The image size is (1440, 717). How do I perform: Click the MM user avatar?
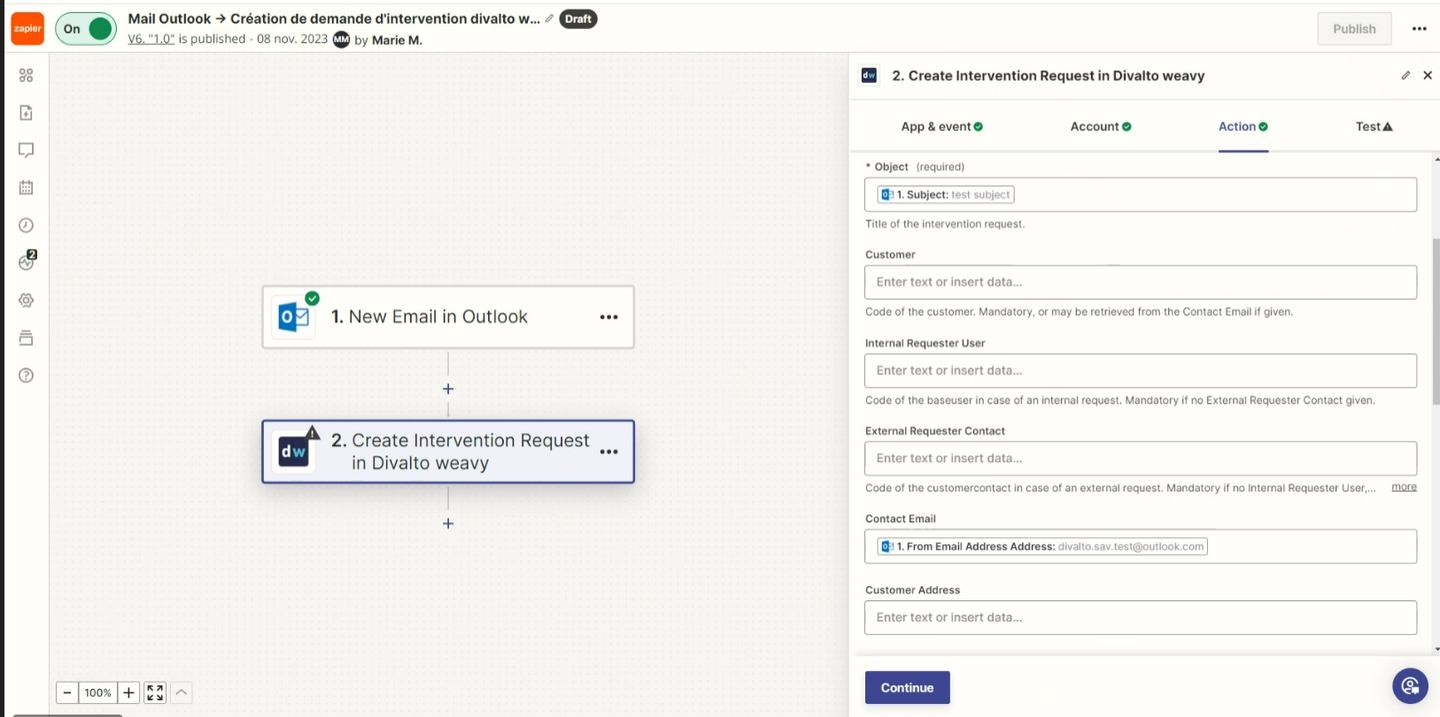(341, 39)
